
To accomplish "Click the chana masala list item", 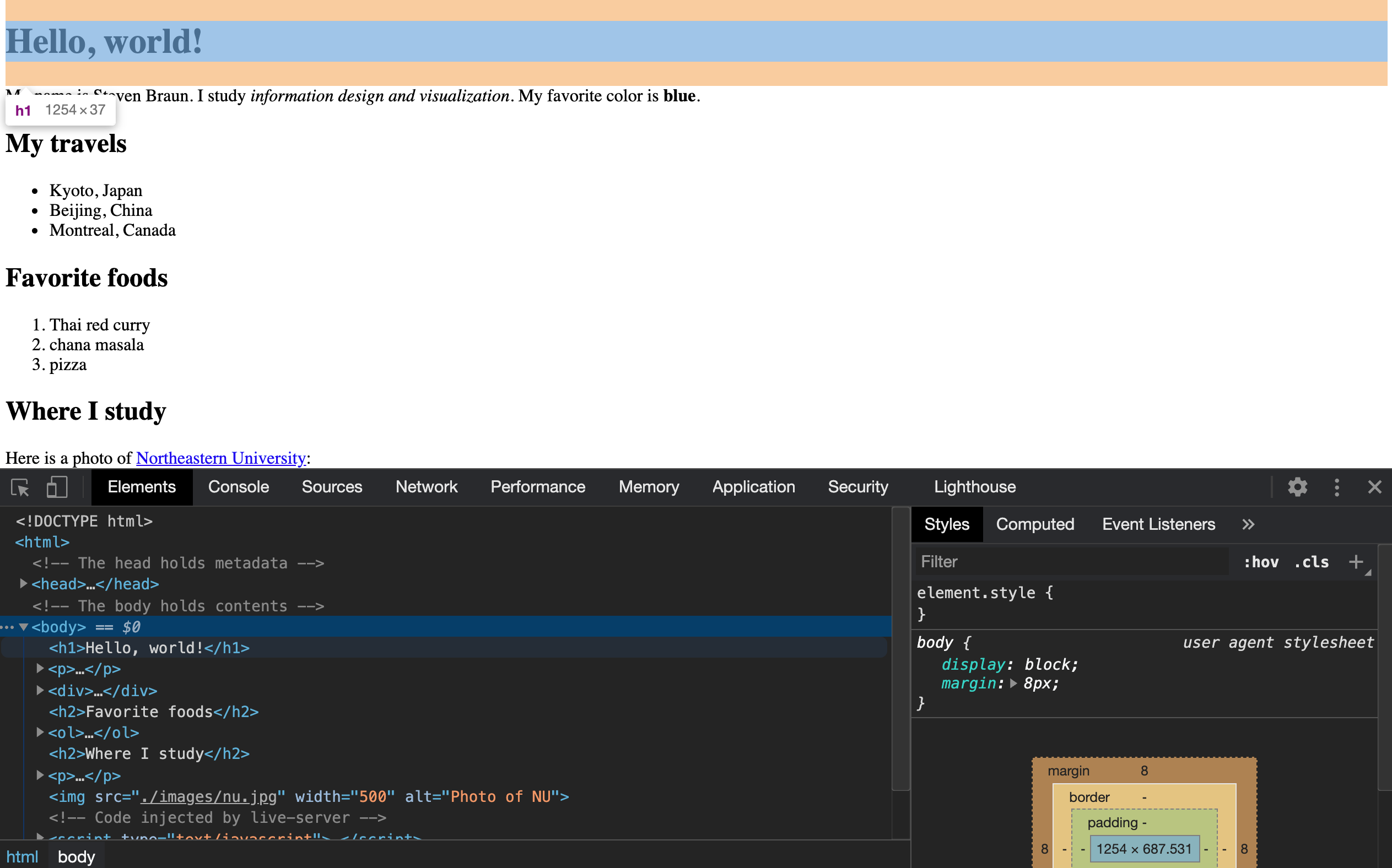I will point(96,345).
